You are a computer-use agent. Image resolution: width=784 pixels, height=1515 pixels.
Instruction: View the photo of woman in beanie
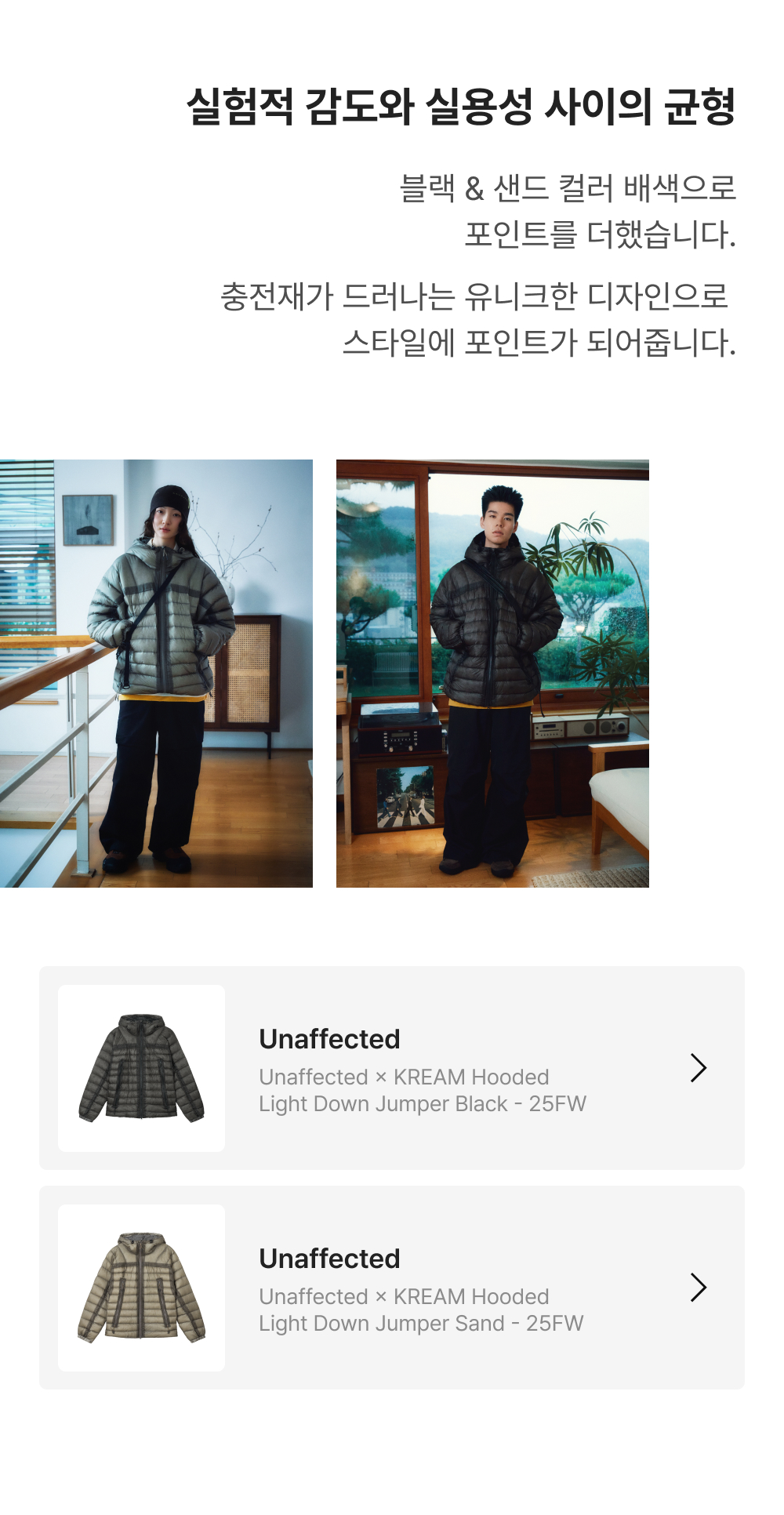156,674
